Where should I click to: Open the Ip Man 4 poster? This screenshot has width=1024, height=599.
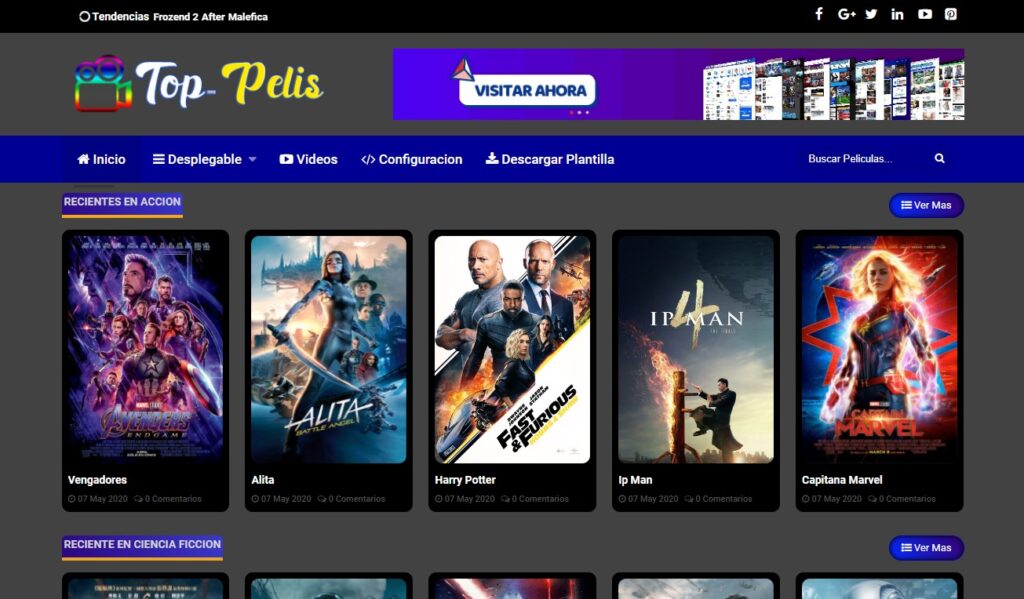coord(696,349)
